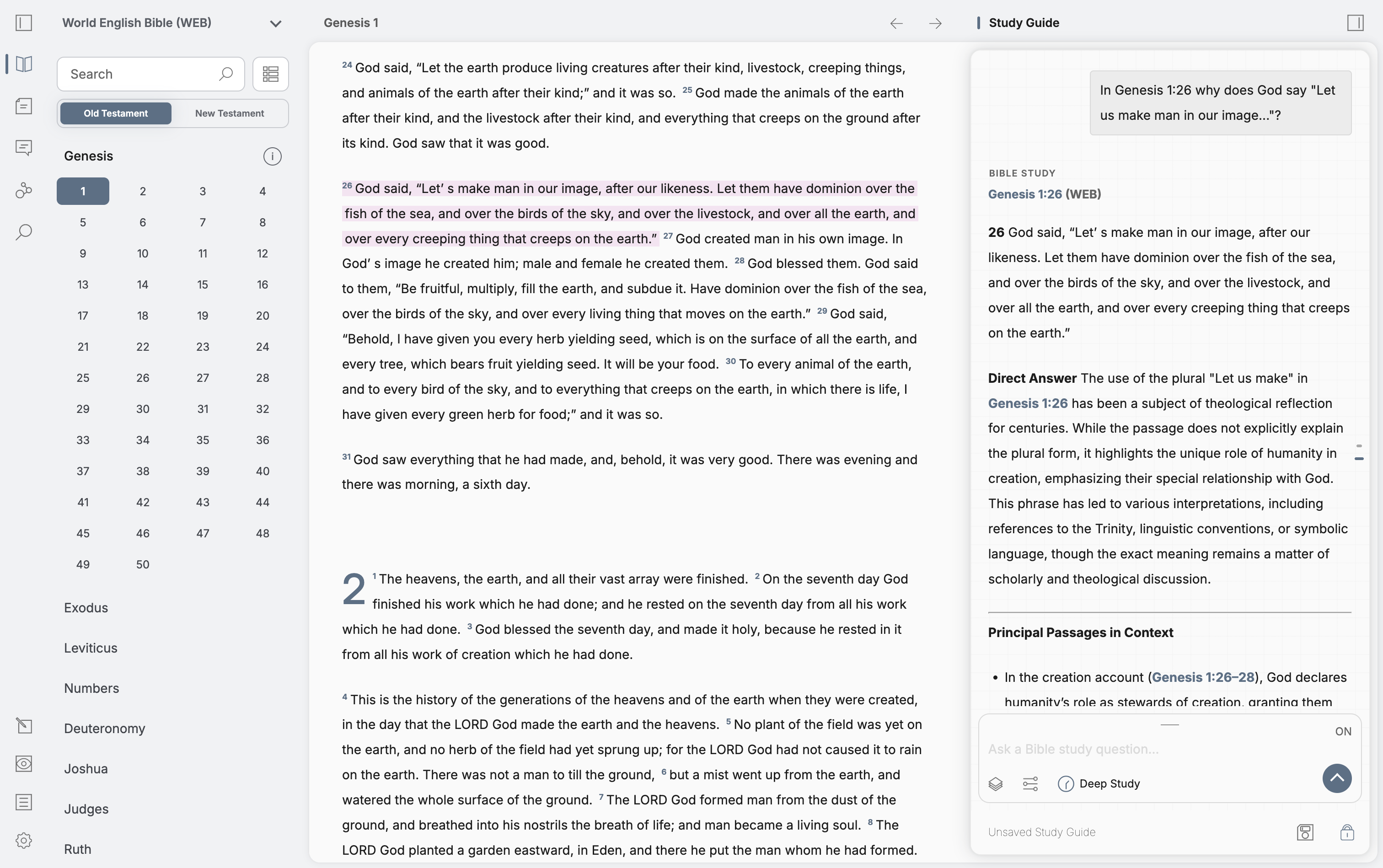
Task: Save the study guide with floppy disk icon
Action: (1305, 832)
